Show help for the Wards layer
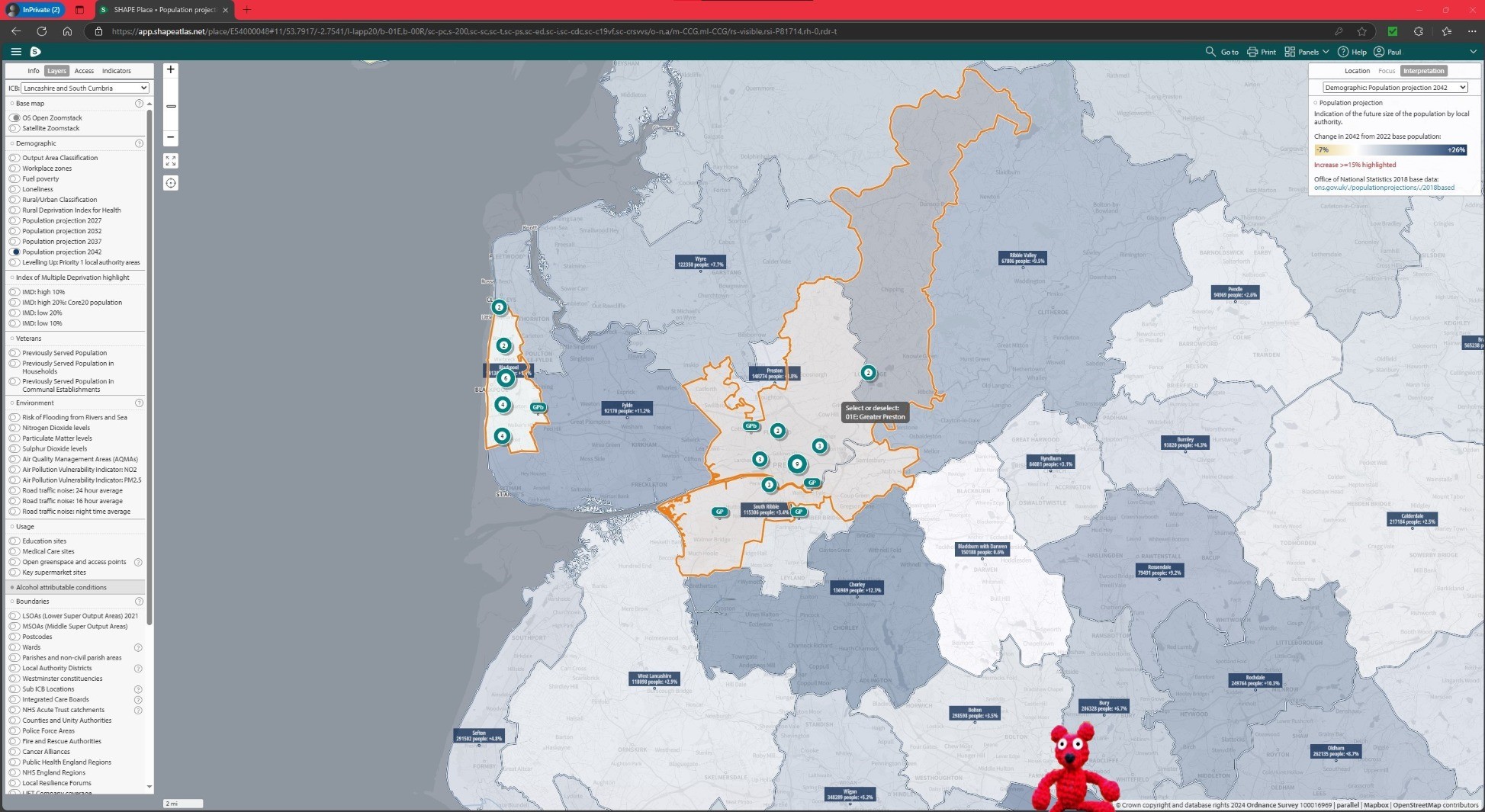 point(138,647)
